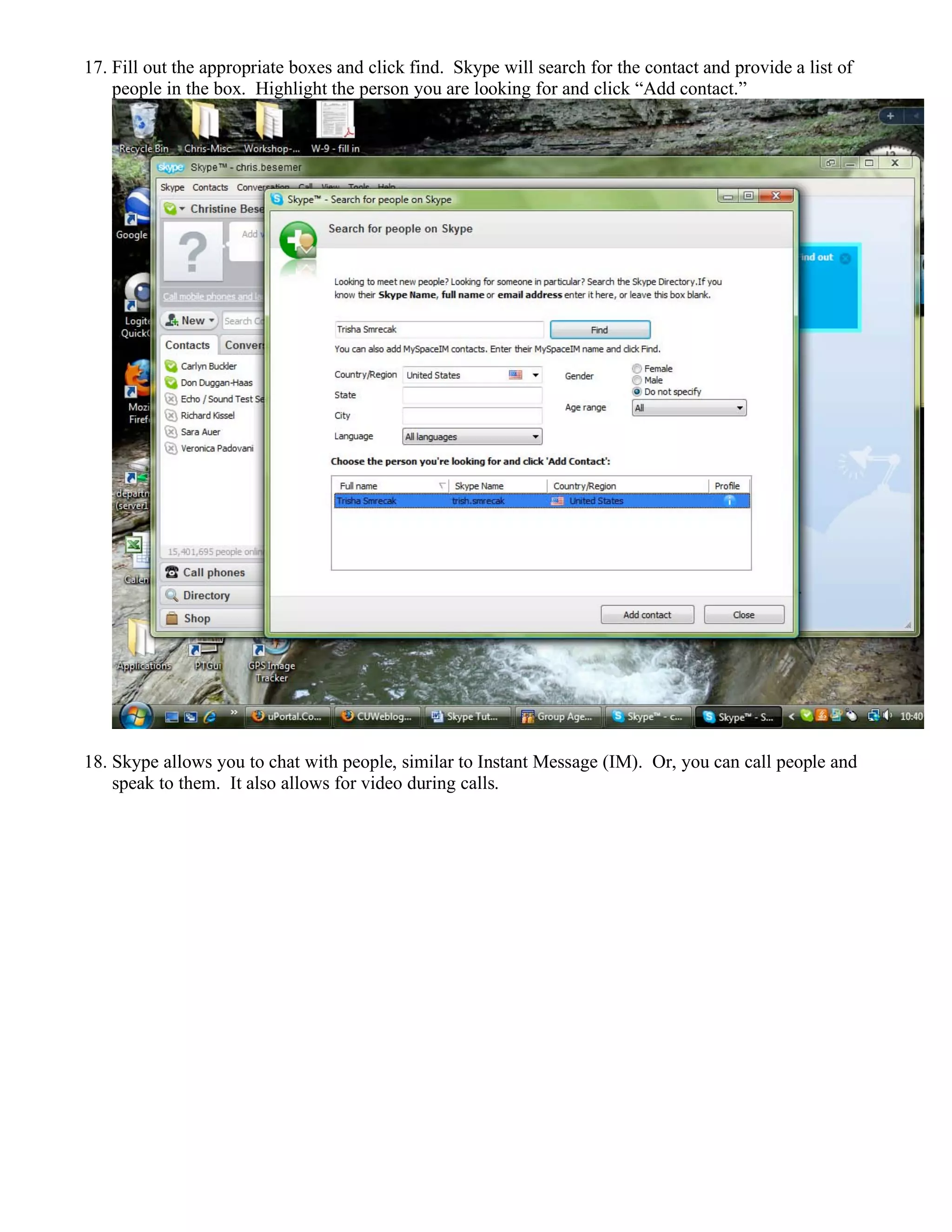Click the Shop button
The height and width of the screenshot is (1232, 952).
(x=212, y=619)
